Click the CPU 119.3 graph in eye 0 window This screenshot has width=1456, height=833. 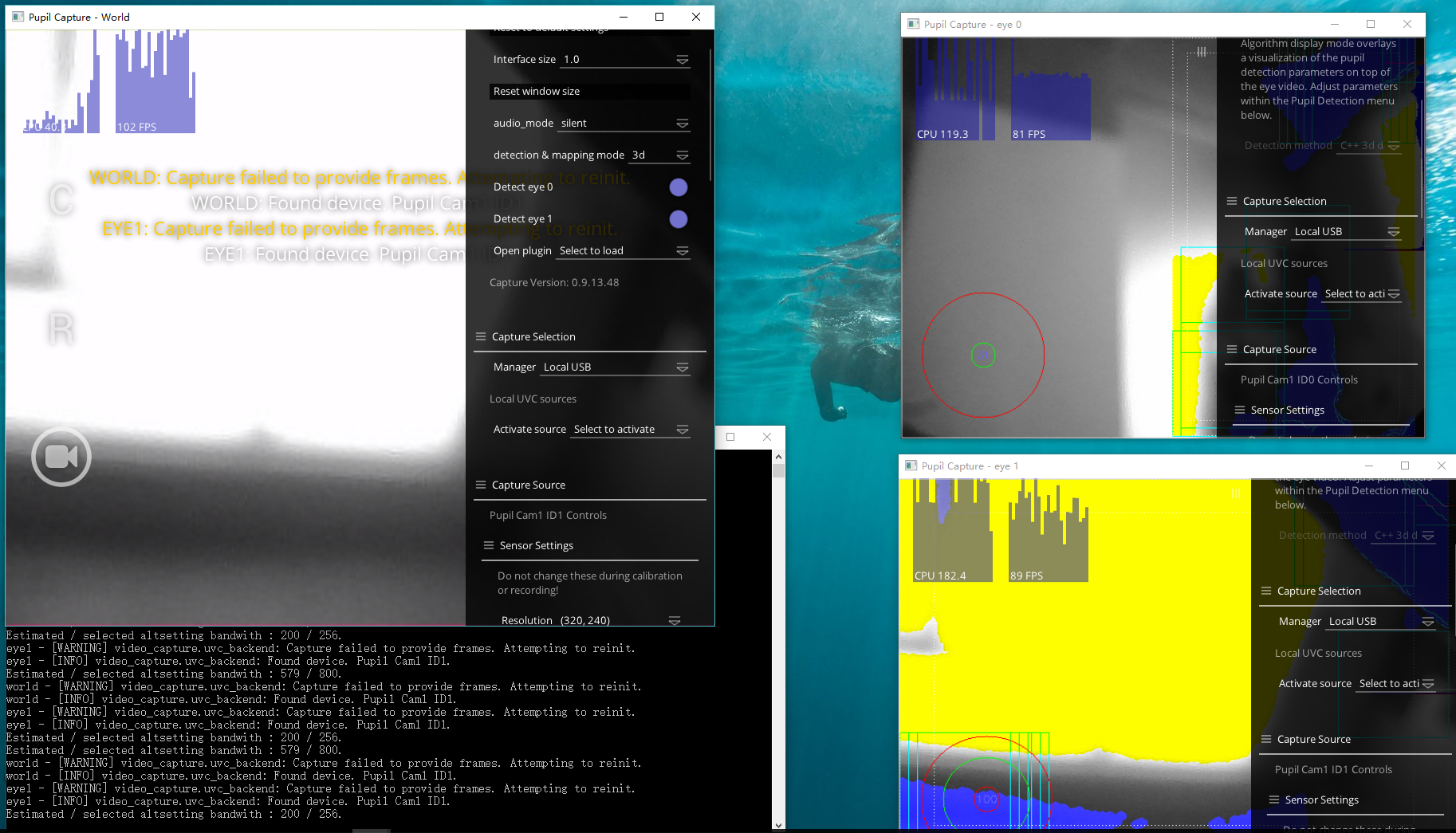coord(955,89)
